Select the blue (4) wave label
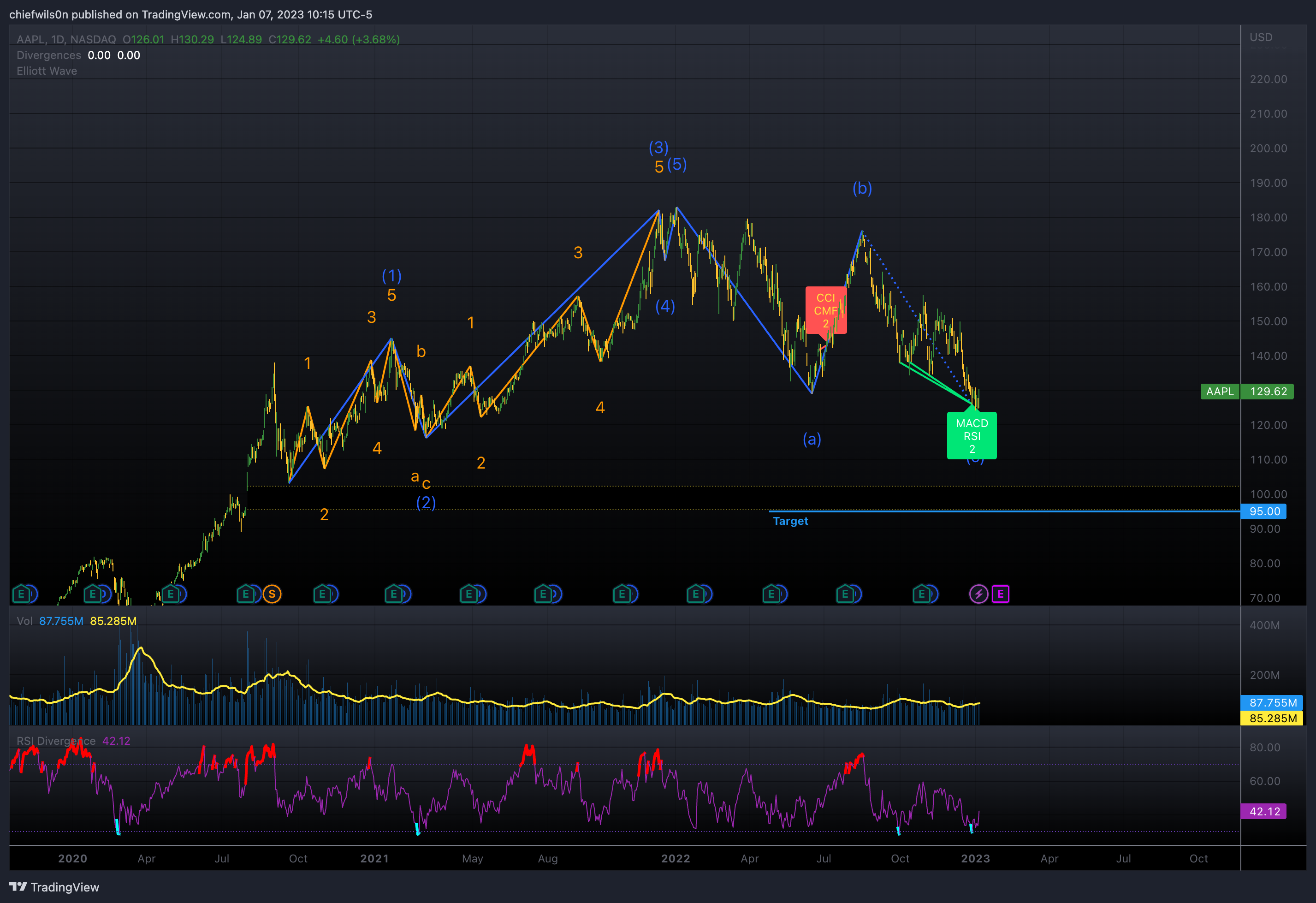Image resolution: width=1316 pixels, height=903 pixels. (665, 307)
